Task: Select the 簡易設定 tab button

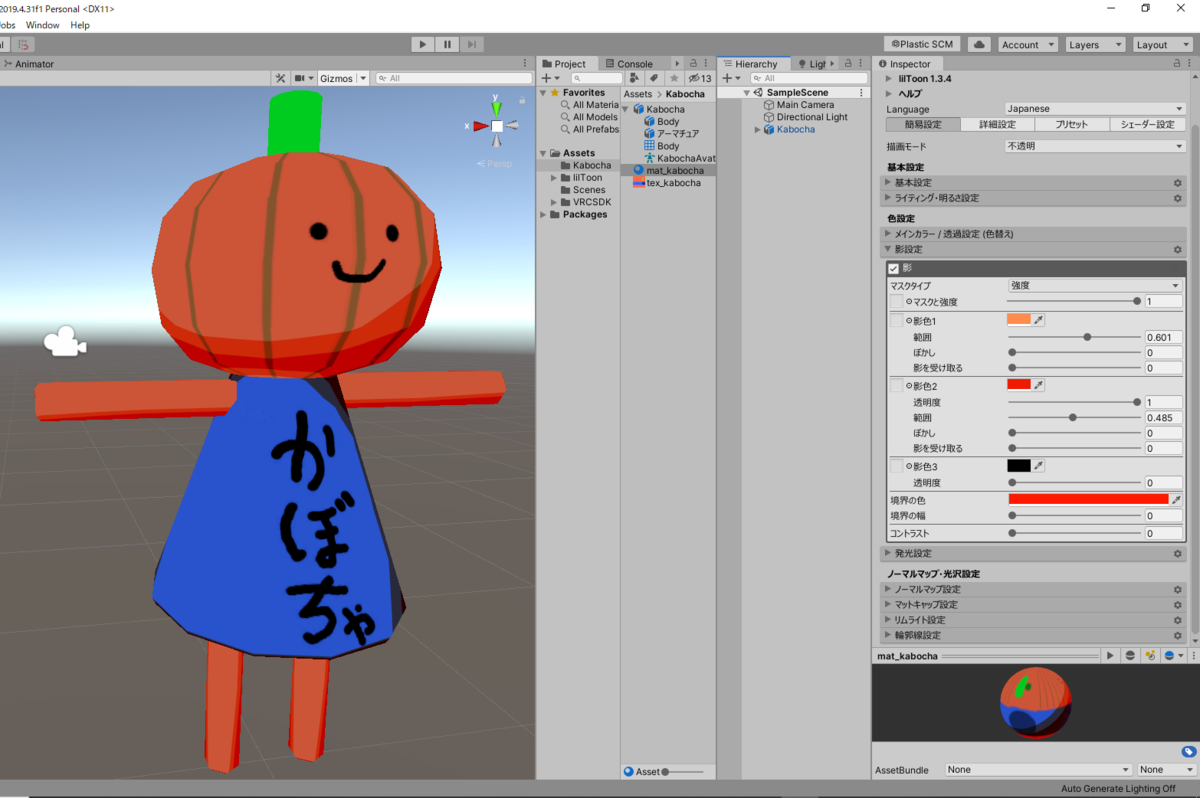Action: point(923,125)
